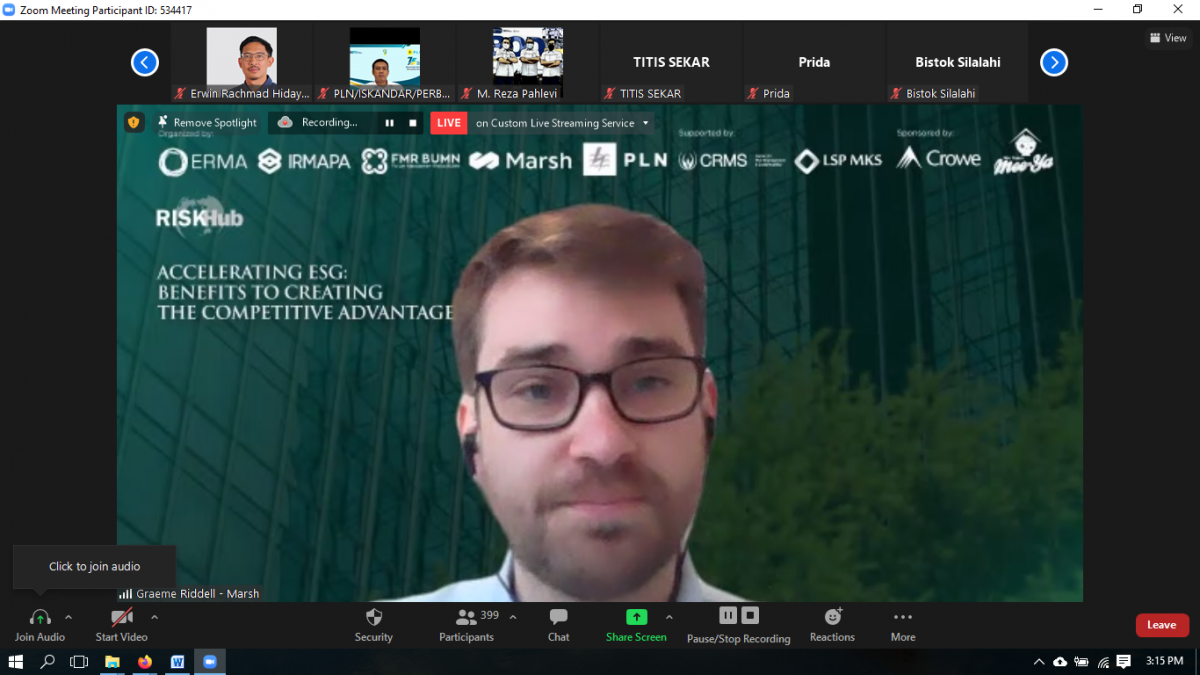Open the Security shield options
Viewport: 1200px width, 675px height.
373,618
